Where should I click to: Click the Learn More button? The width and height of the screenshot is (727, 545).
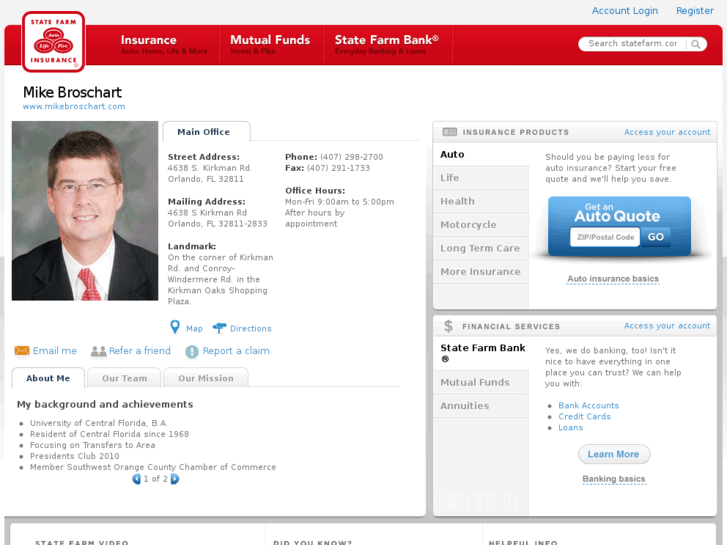(614, 454)
